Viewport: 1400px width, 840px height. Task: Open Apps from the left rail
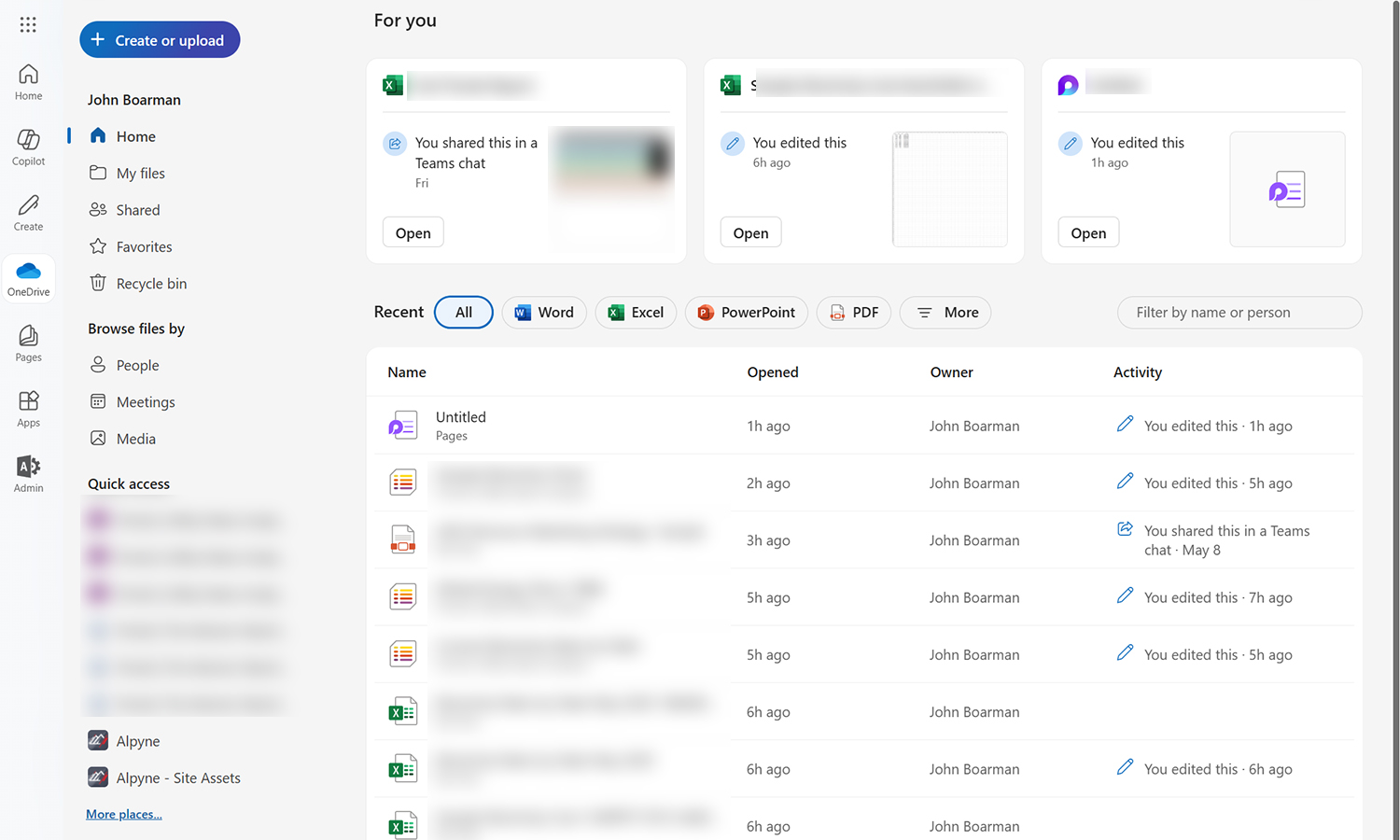[x=28, y=407]
